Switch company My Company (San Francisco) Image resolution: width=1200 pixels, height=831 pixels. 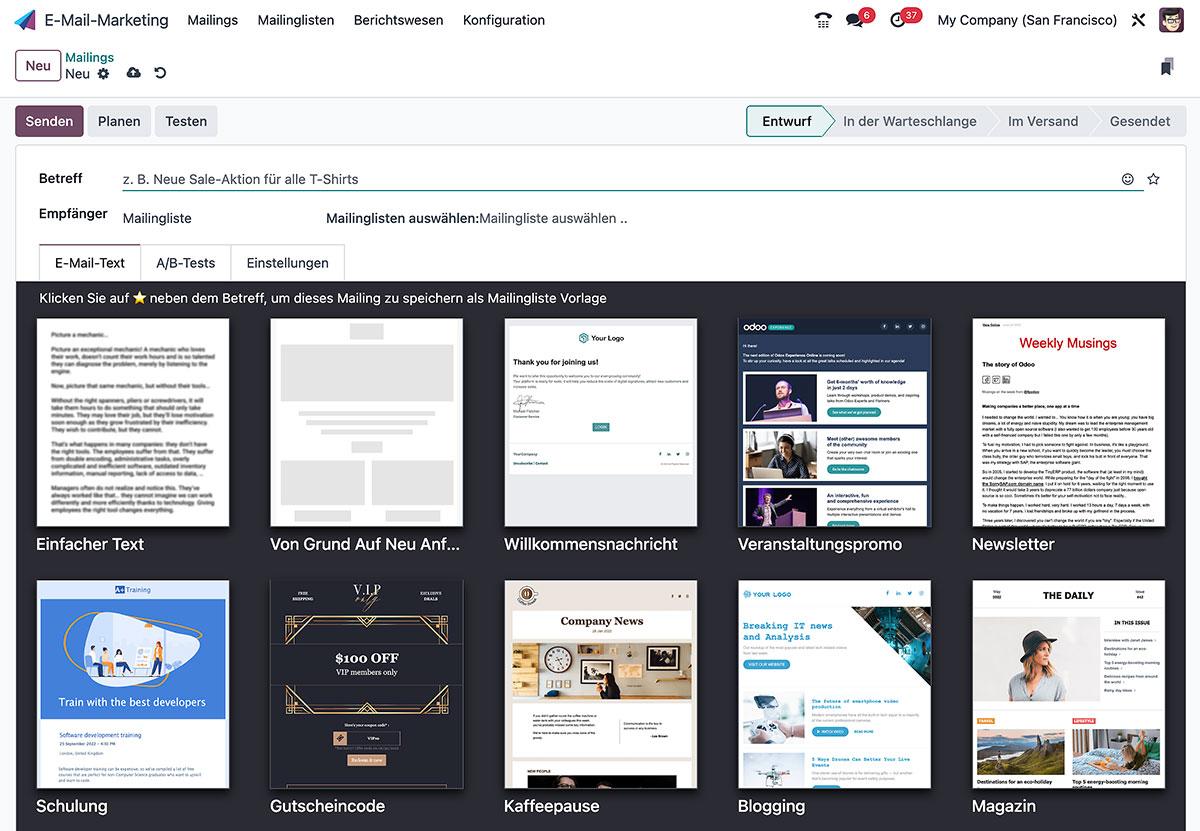pos(1027,20)
